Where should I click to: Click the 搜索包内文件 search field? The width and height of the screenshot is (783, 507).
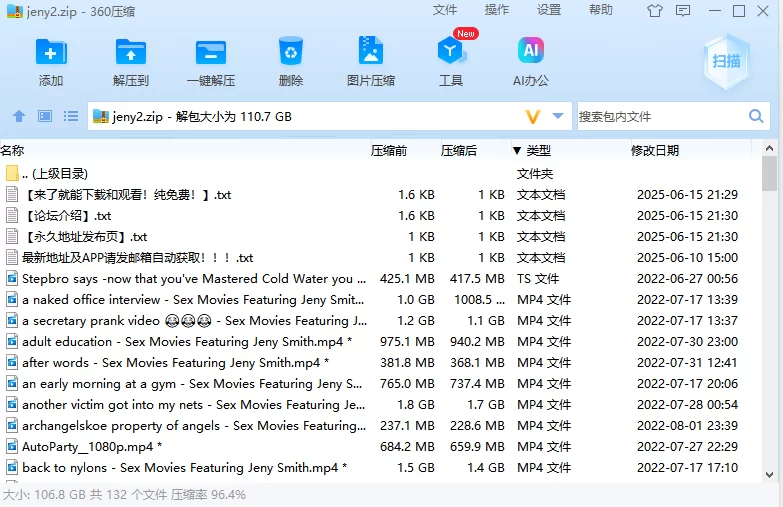[x=660, y=116]
